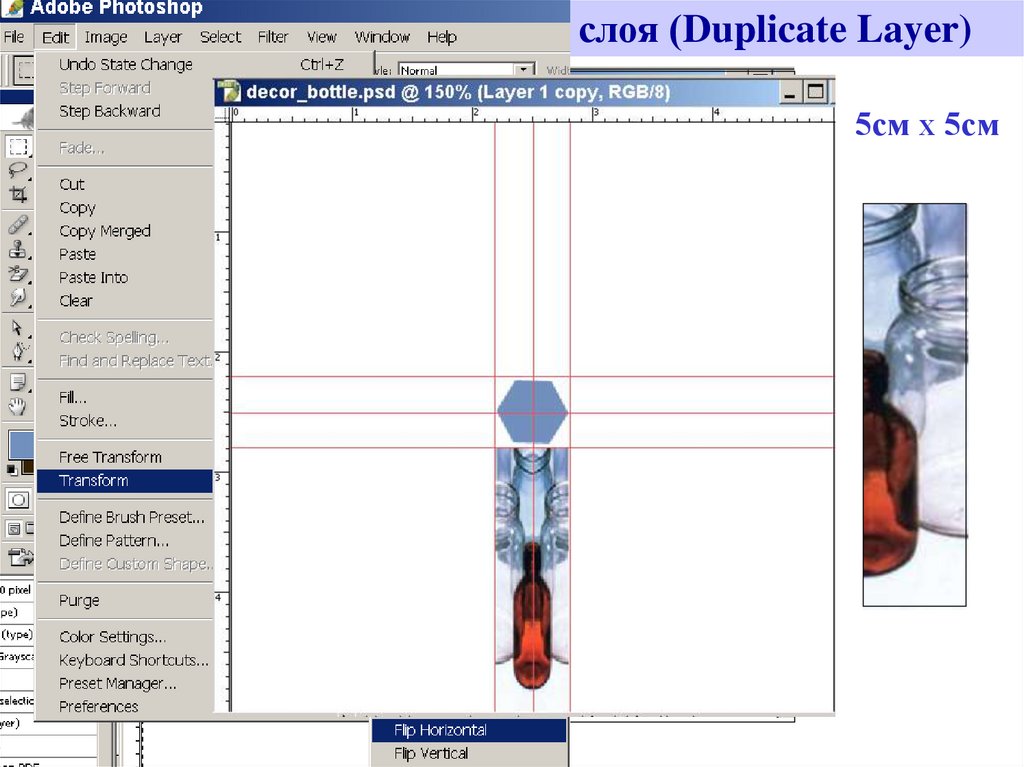Choose Clear in Edit menu
Viewport: 1024px width, 767px height.
tap(125, 301)
